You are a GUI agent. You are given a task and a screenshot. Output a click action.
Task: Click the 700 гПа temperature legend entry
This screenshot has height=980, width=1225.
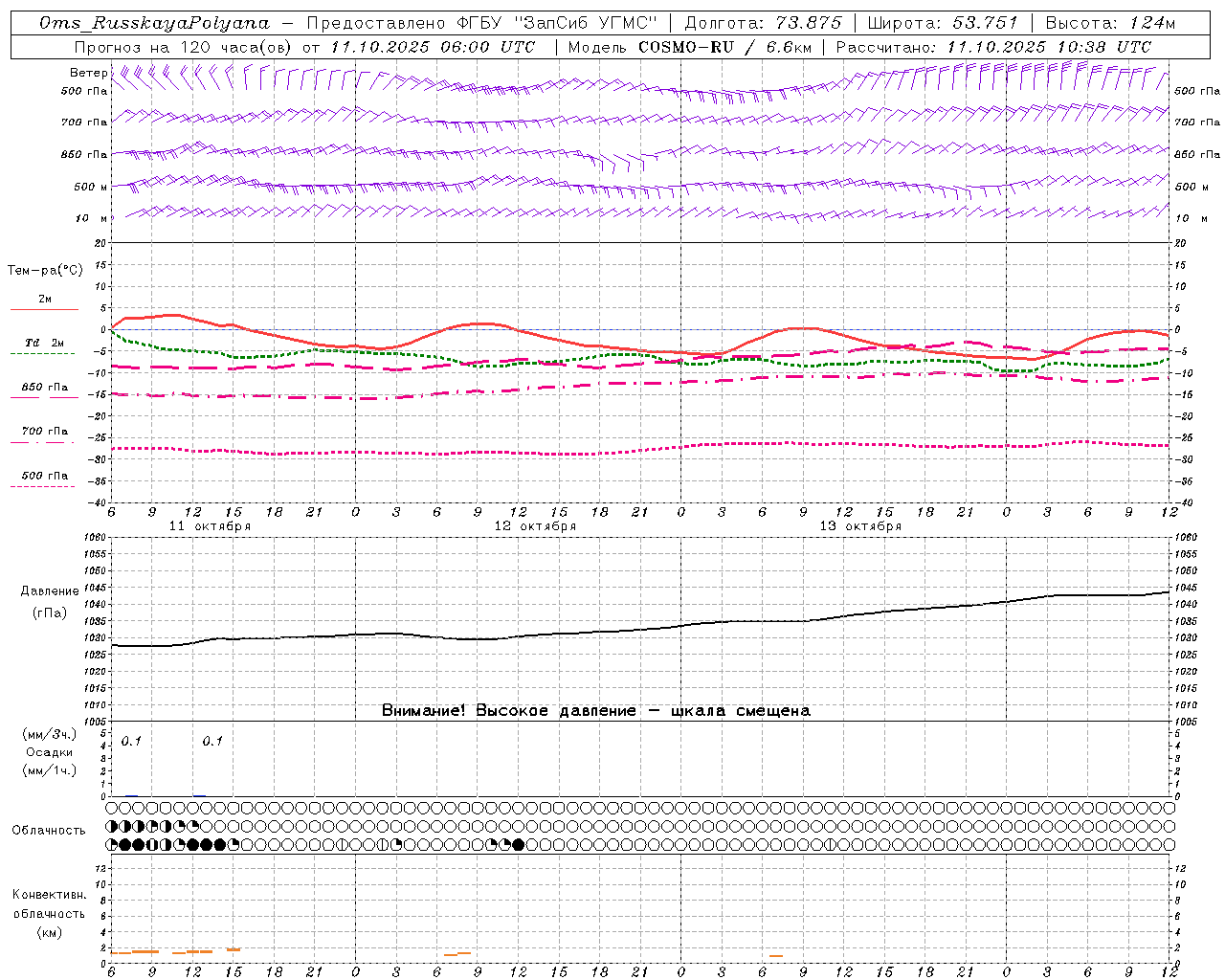pos(44,432)
